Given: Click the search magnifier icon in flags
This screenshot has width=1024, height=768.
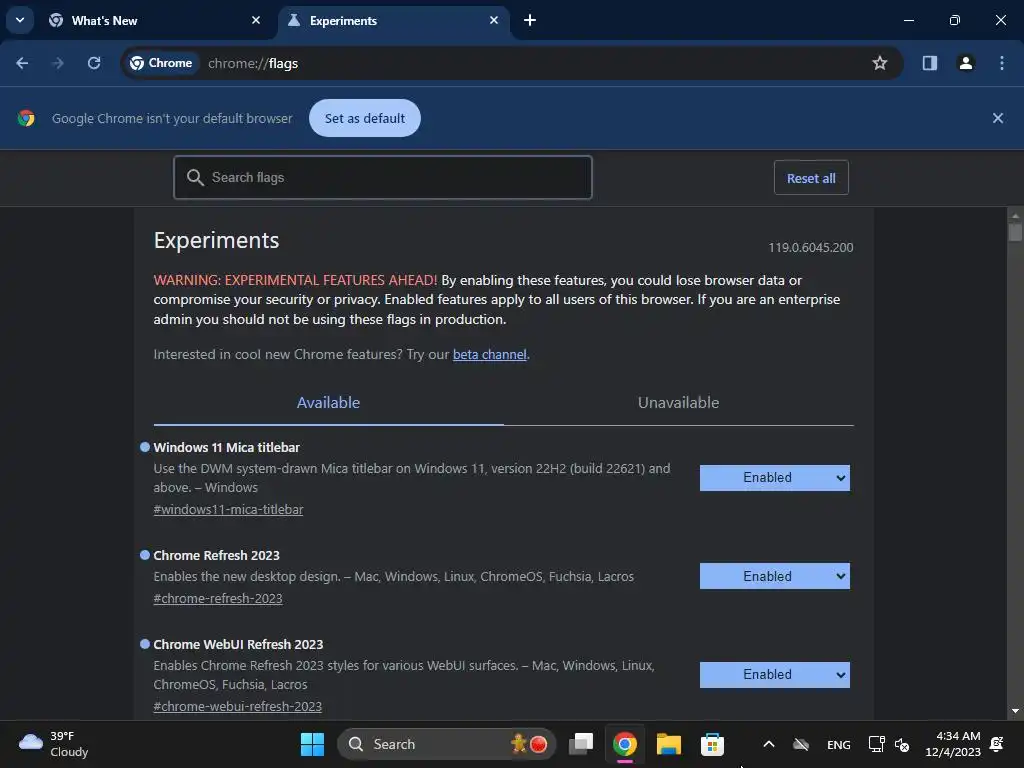Looking at the screenshot, I should point(195,178).
